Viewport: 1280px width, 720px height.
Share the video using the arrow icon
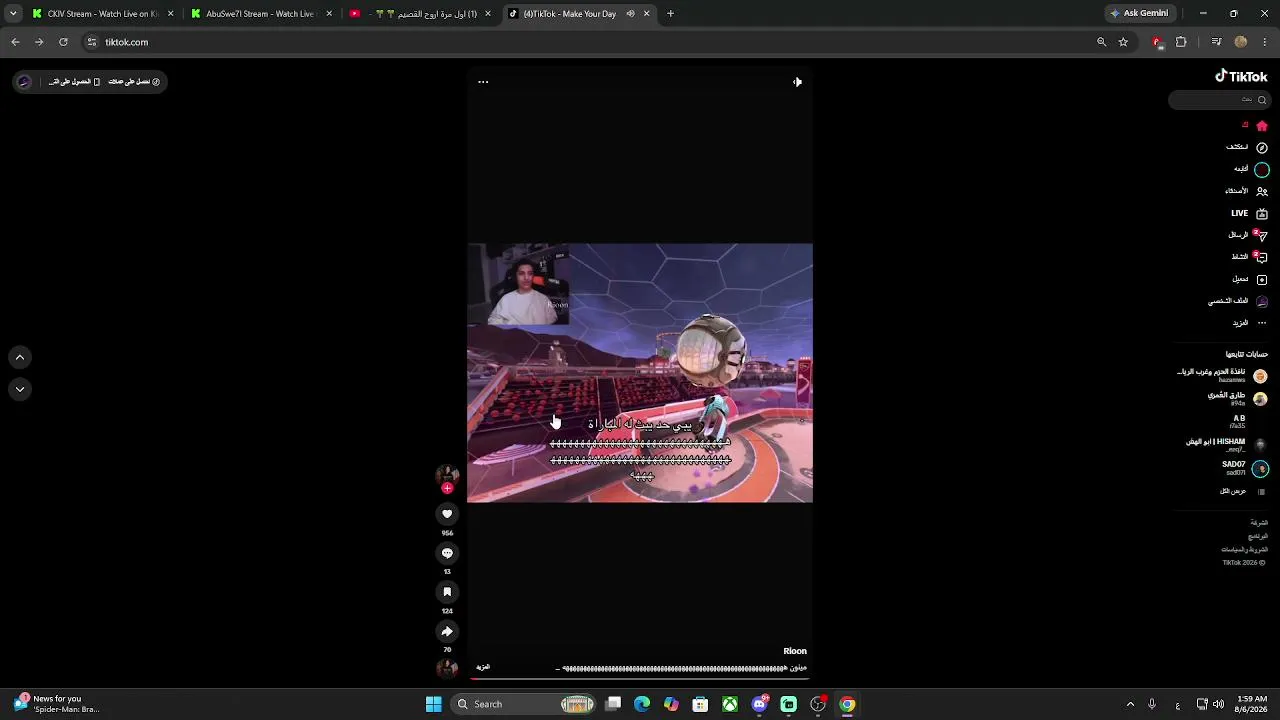click(447, 631)
